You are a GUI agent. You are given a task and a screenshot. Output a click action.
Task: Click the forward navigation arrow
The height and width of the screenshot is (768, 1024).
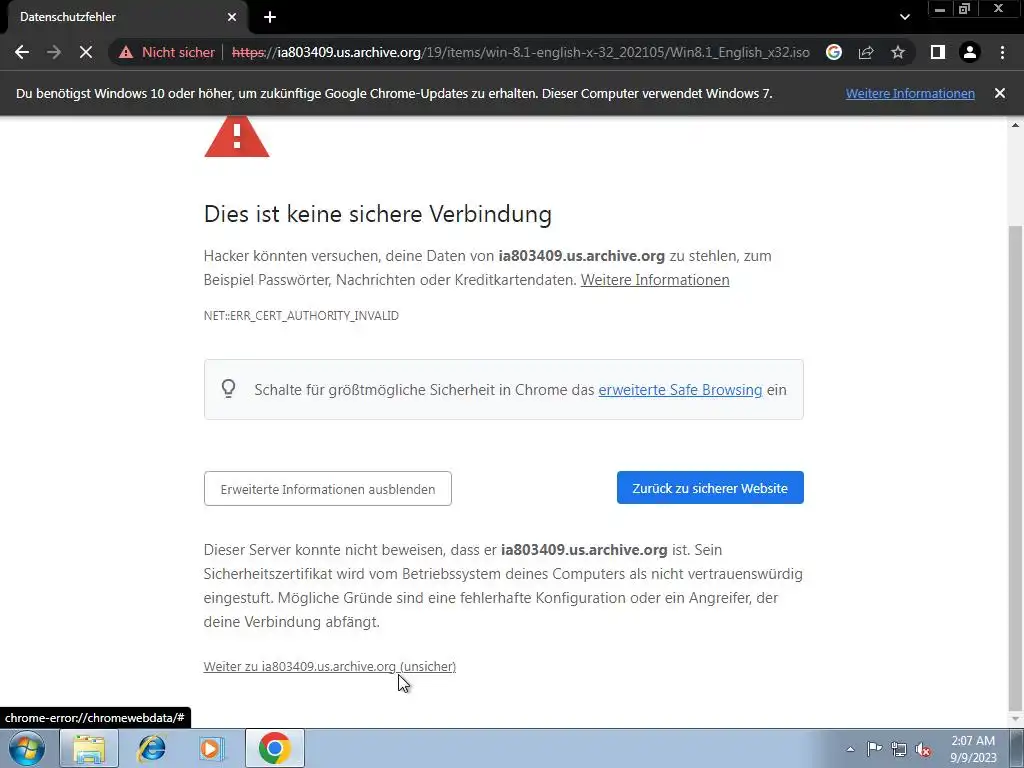(x=54, y=52)
